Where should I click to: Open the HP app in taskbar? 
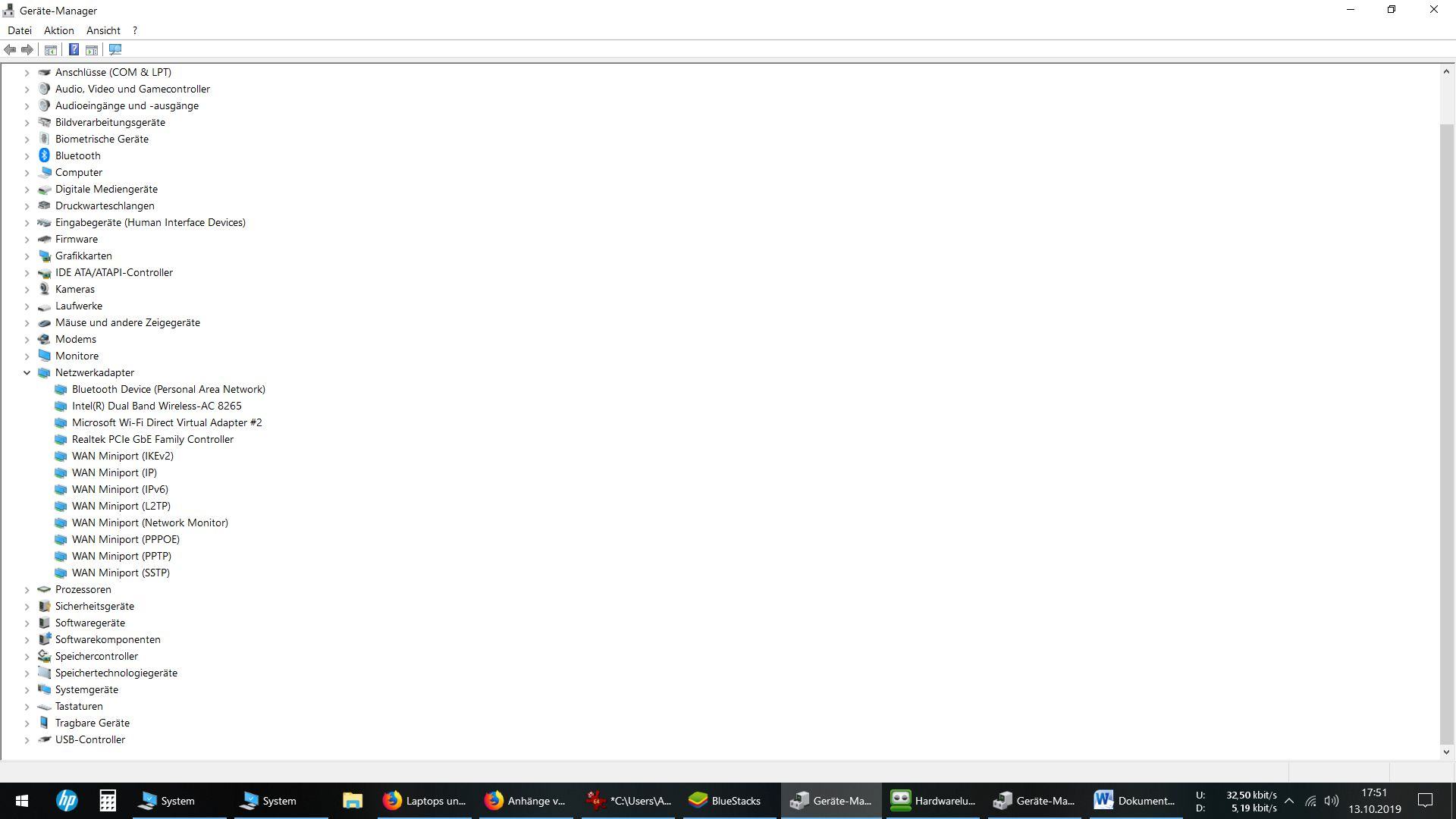click(x=67, y=801)
